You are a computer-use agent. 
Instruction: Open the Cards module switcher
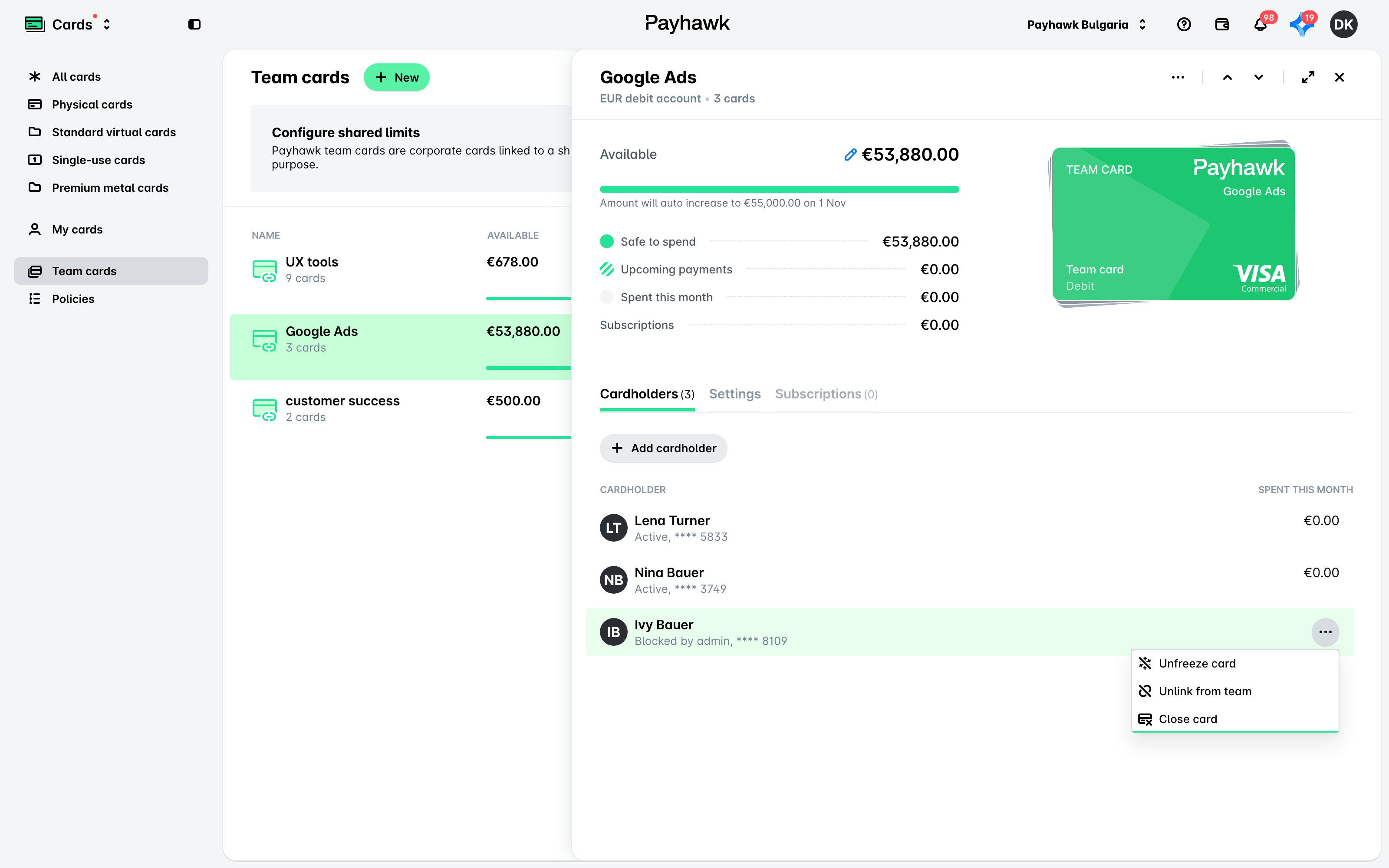(x=68, y=25)
